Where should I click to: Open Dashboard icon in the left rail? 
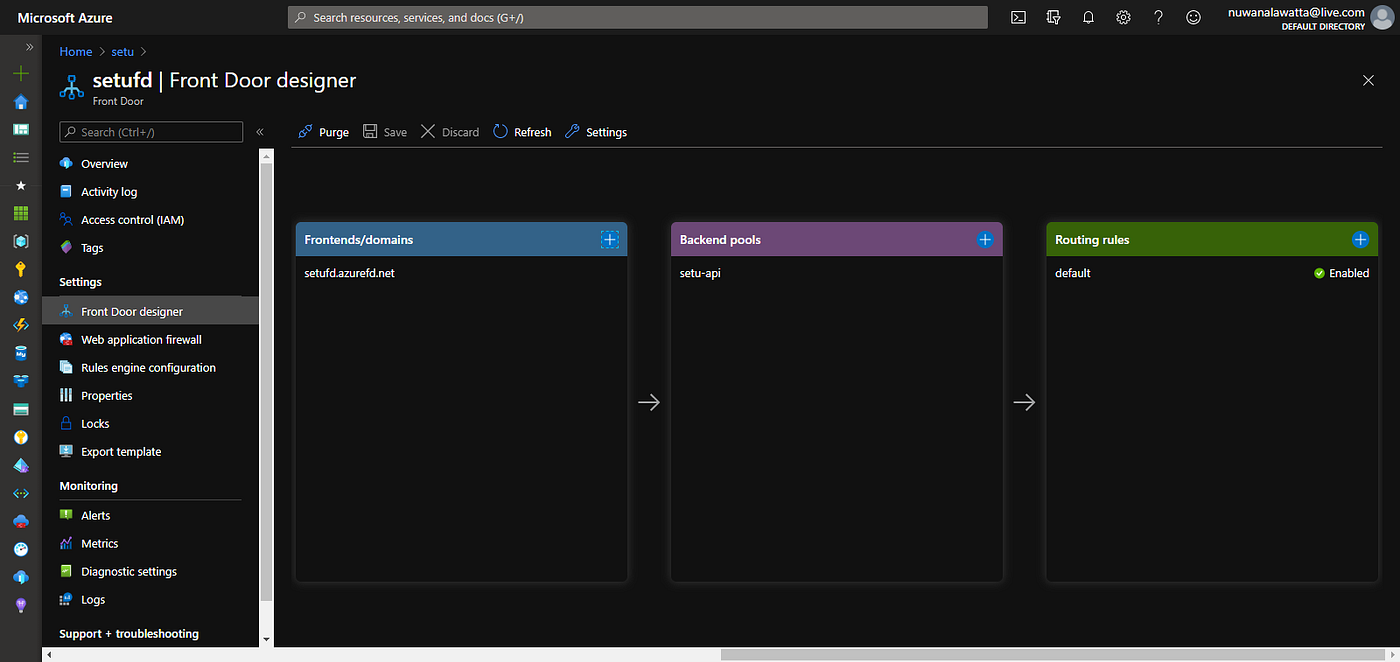(21, 130)
